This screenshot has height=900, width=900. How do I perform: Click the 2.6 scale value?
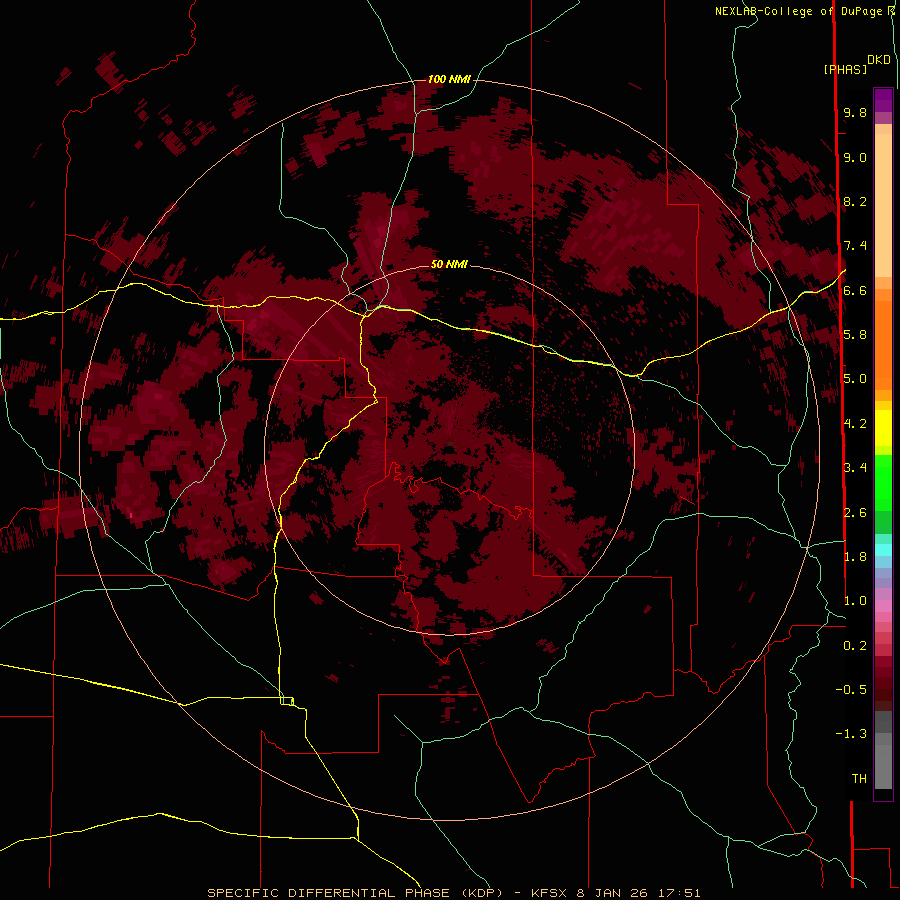click(855, 512)
